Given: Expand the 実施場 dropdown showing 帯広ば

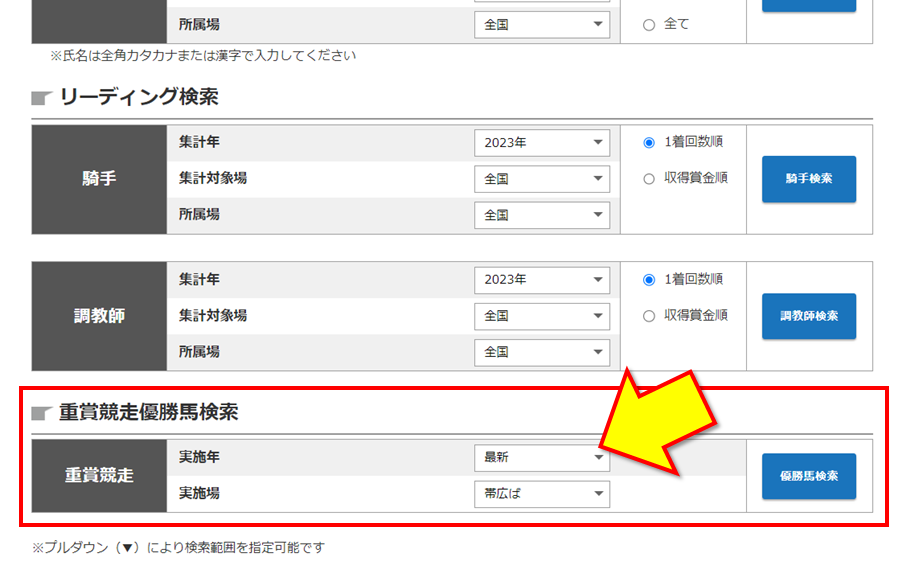Looking at the screenshot, I should tap(541, 493).
